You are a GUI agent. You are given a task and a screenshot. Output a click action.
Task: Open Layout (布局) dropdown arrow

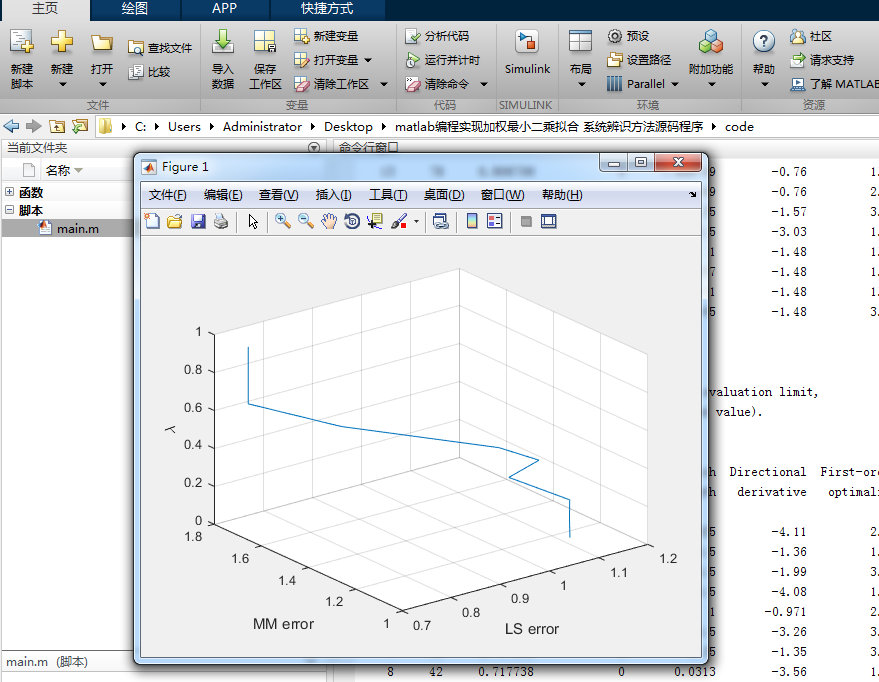581,85
